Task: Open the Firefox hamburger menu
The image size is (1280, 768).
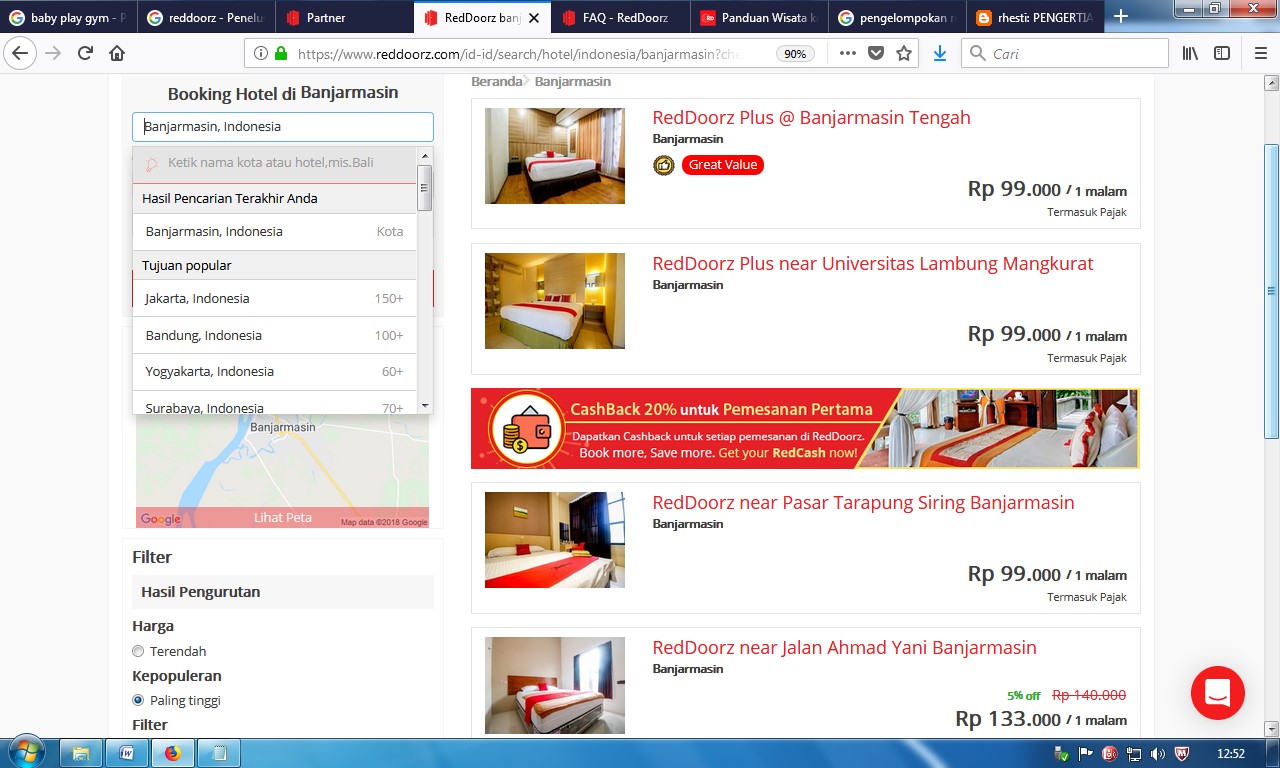Action: coord(1260,53)
